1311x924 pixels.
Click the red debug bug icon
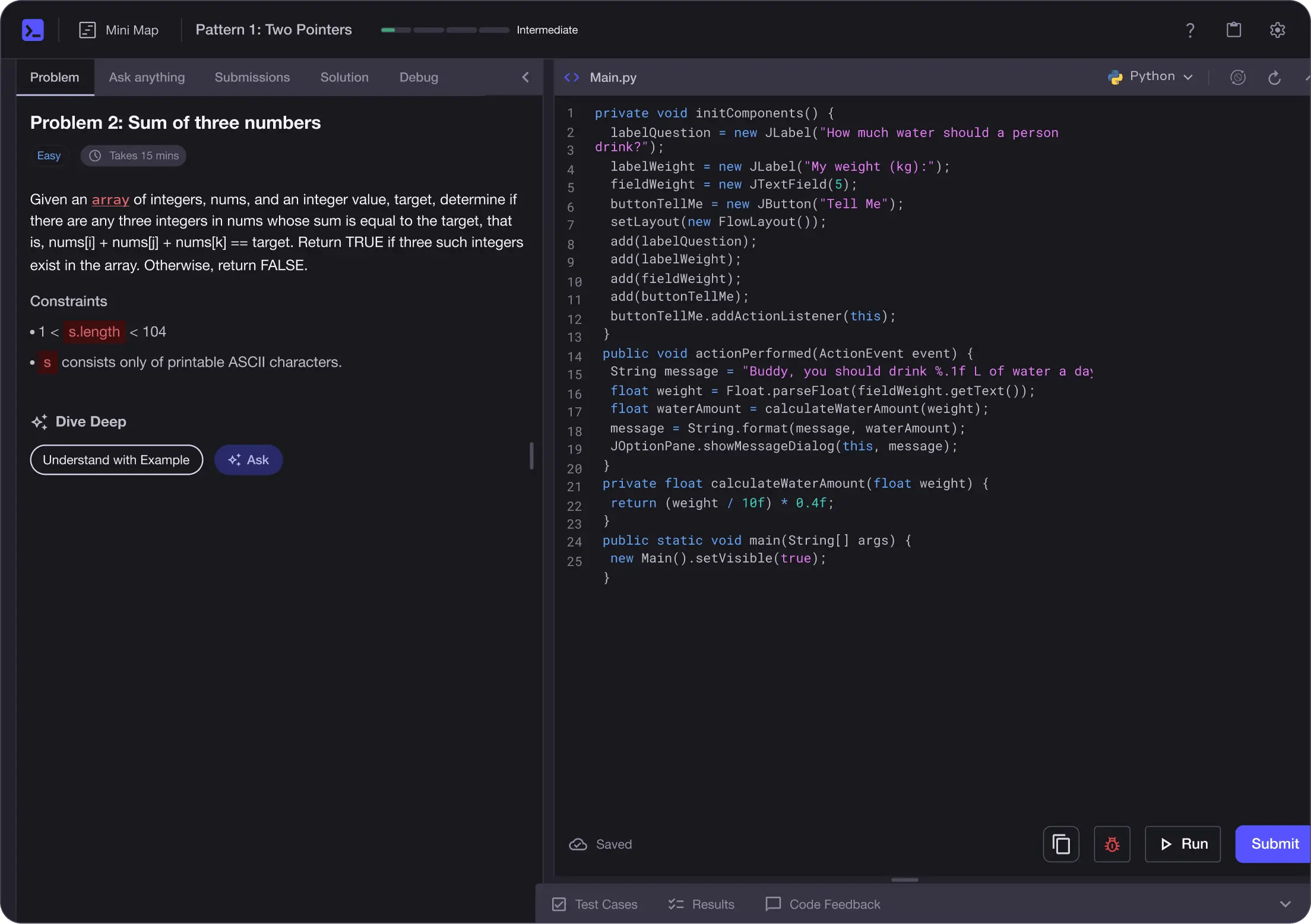pos(1111,844)
